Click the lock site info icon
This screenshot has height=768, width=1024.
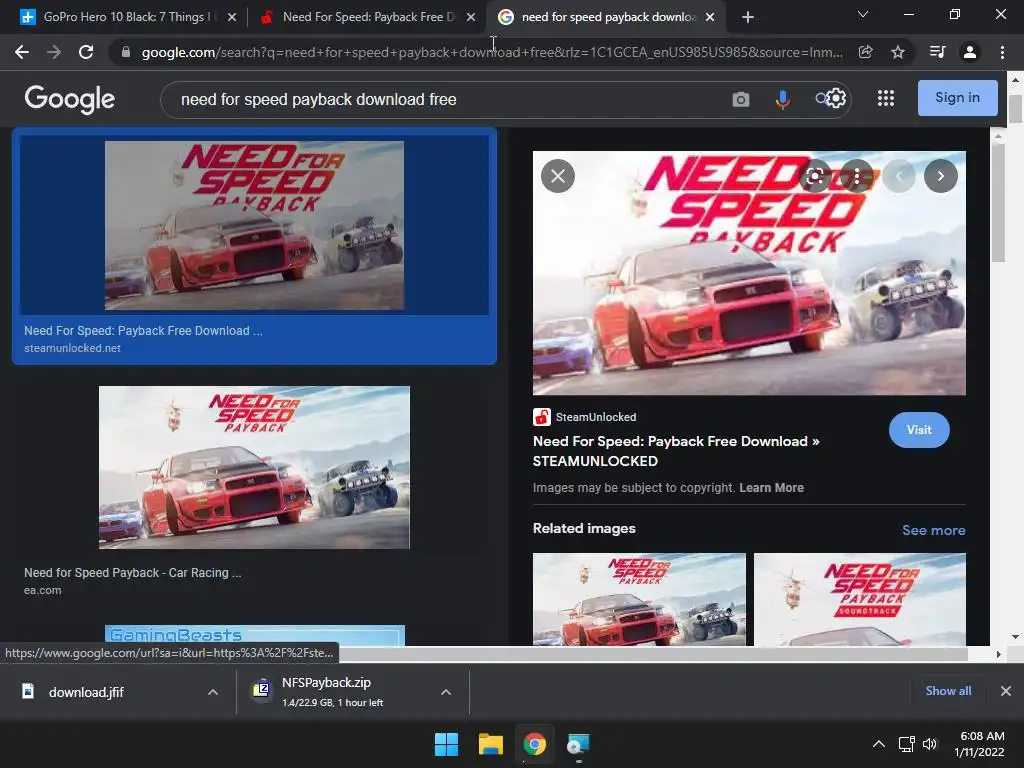tap(126, 52)
